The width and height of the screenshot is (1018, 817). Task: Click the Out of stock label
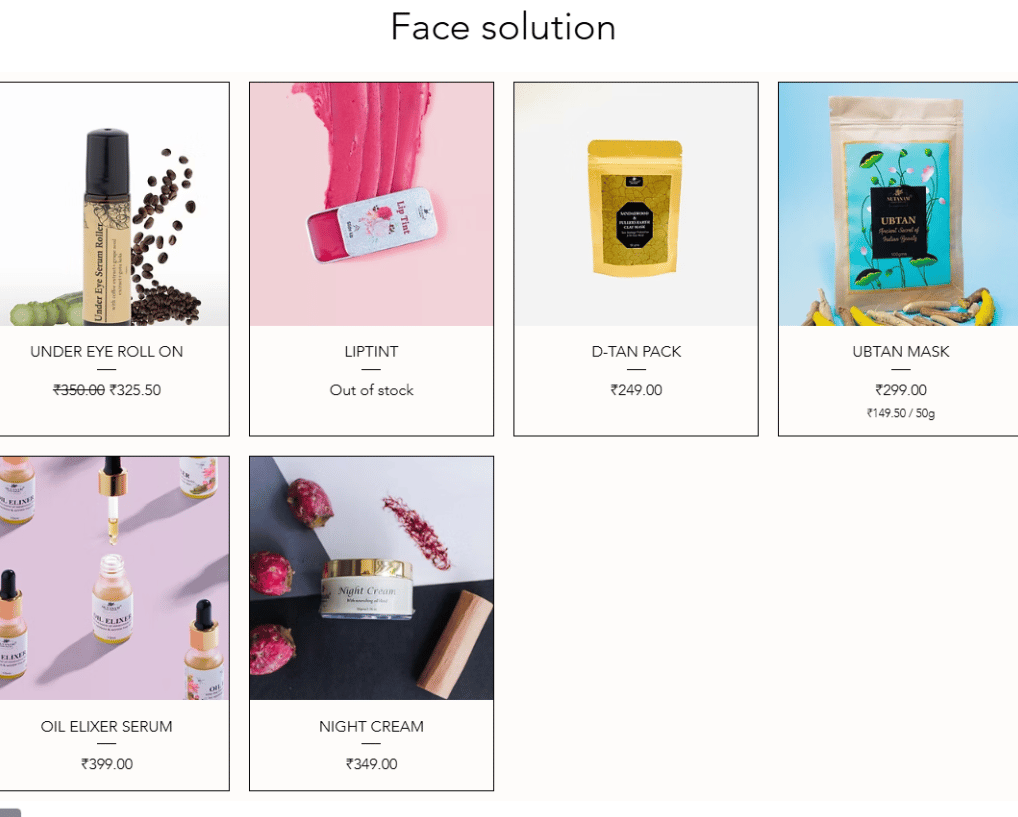[x=371, y=390]
